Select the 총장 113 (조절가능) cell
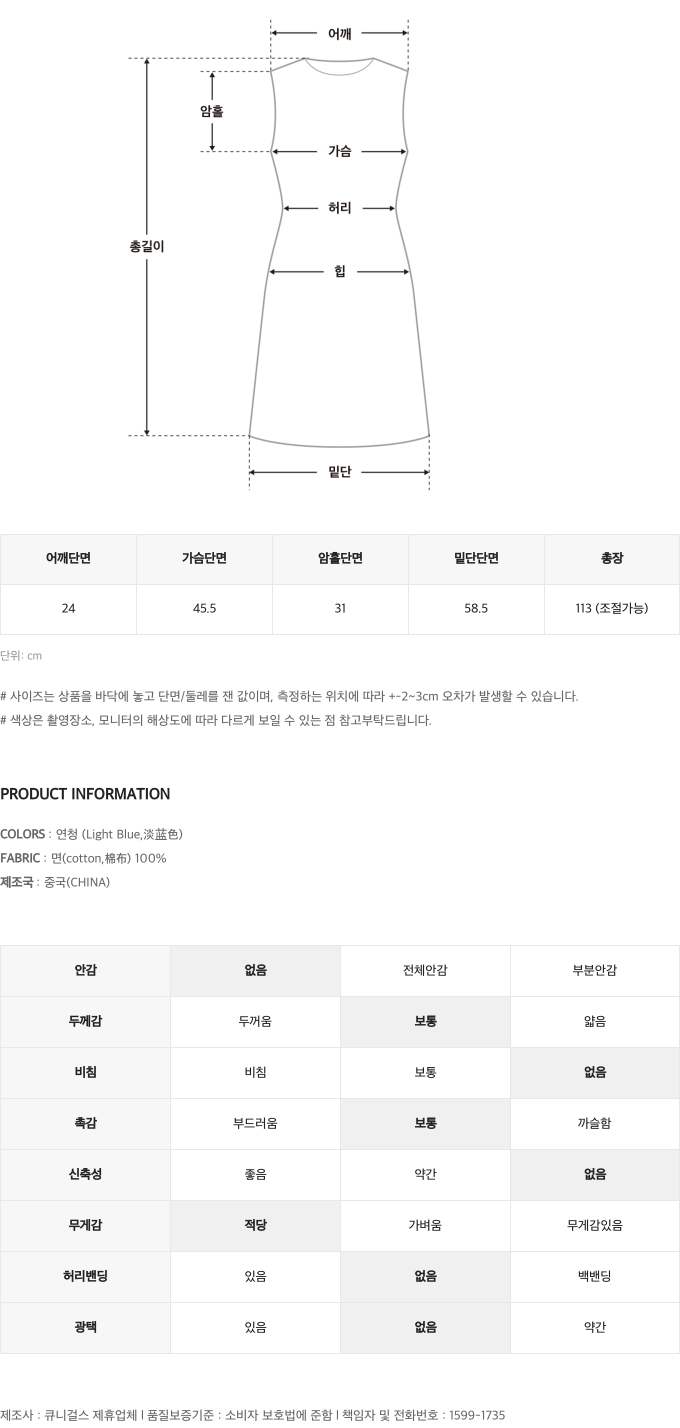 (612, 609)
